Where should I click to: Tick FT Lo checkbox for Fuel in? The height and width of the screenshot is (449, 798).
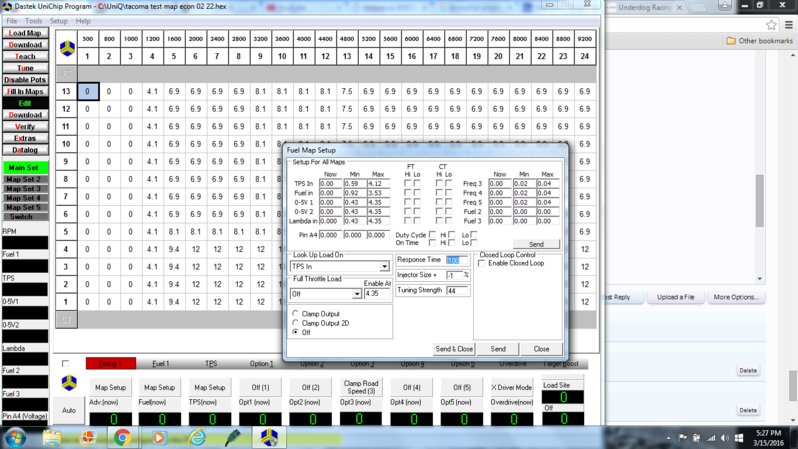point(417,193)
